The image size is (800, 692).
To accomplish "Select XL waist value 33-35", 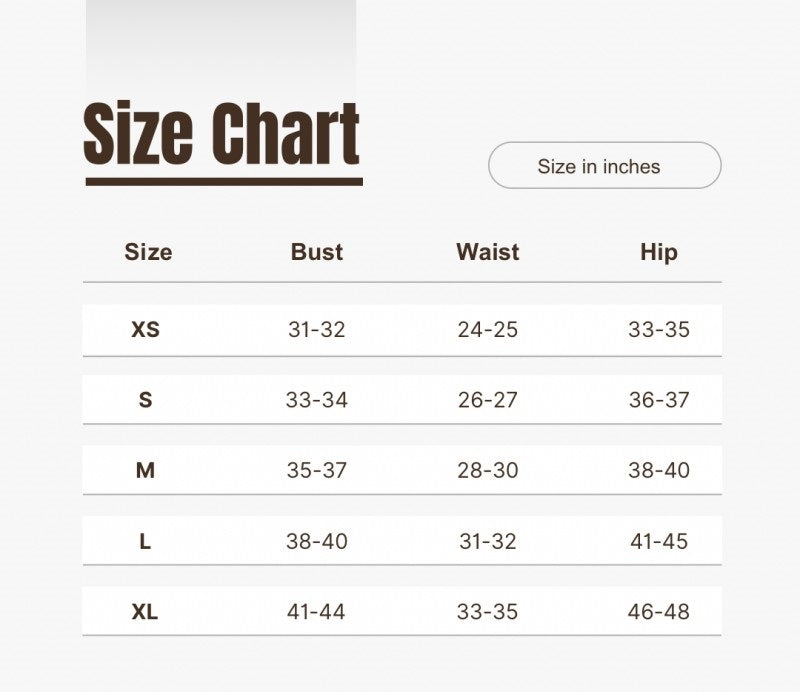I will click(x=487, y=612).
